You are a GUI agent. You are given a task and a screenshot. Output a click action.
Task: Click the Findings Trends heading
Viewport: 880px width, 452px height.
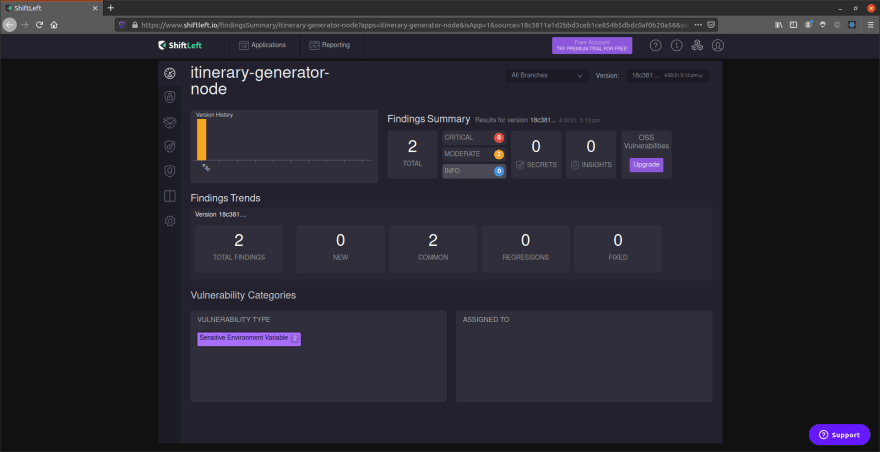click(225, 198)
